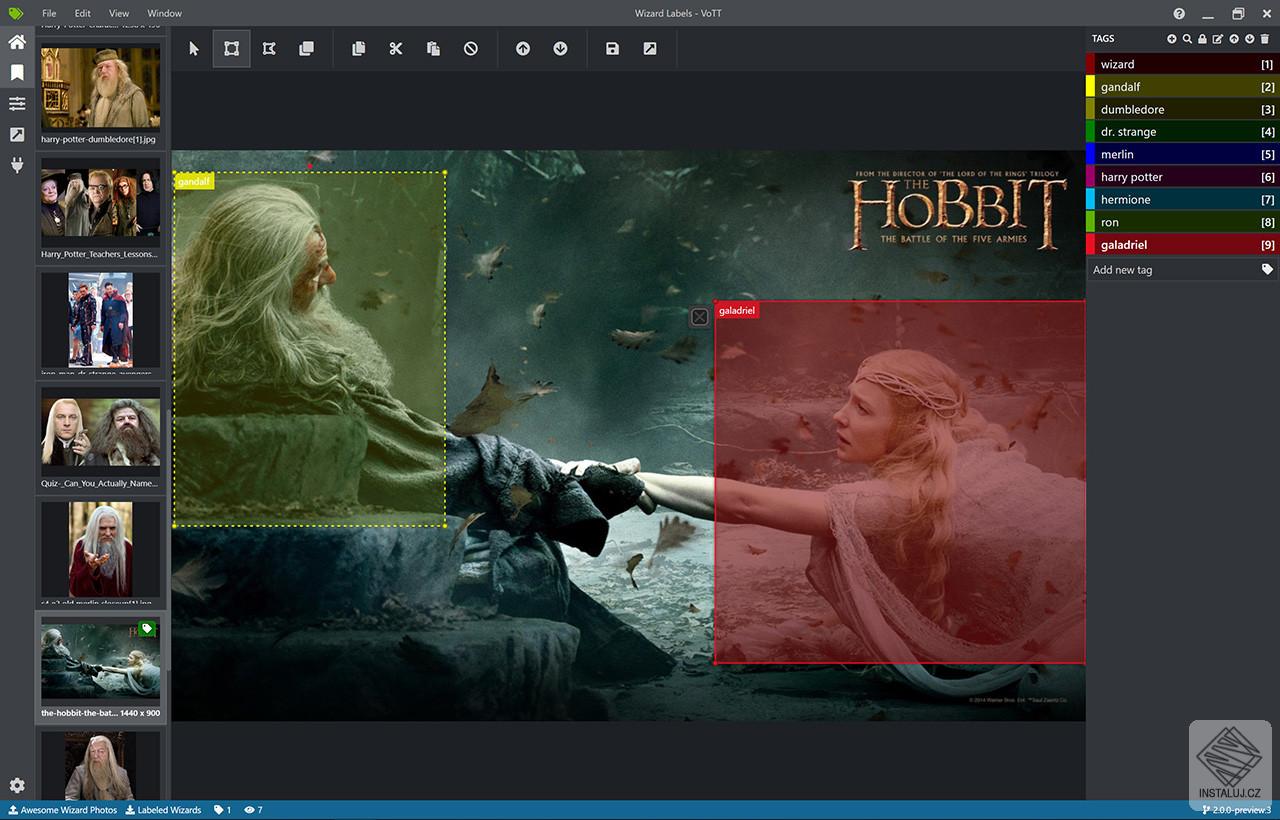
Task: Add new tag plus icon in Tags header
Action: click(x=1172, y=39)
